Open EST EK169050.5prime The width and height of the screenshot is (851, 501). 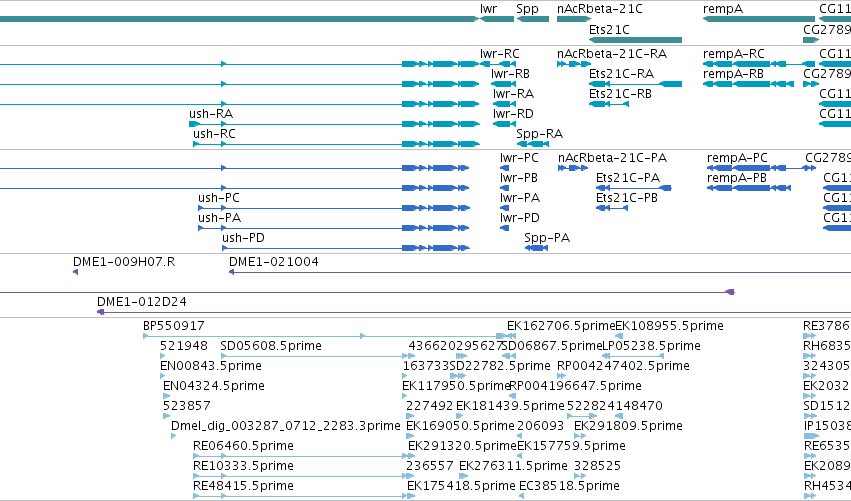[x=460, y=426]
